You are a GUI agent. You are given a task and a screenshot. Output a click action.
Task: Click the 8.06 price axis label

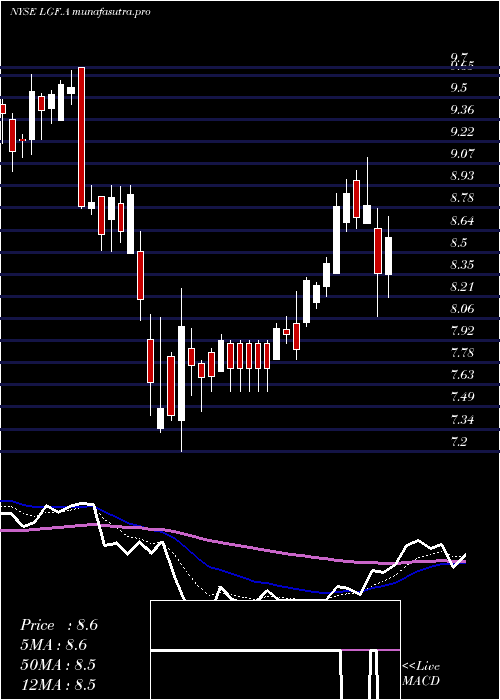[x=462, y=309]
